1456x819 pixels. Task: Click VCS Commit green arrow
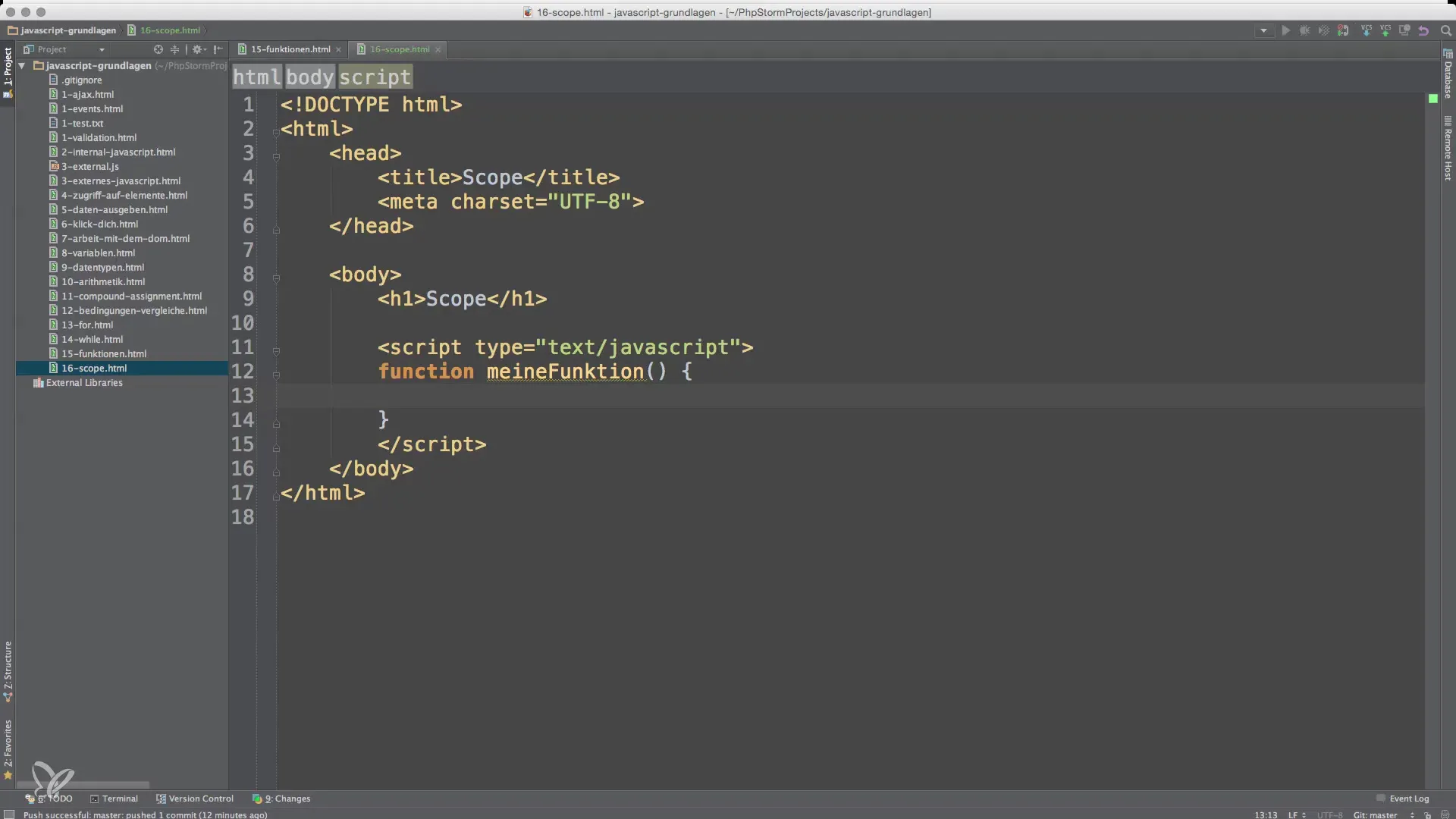coord(1385,31)
